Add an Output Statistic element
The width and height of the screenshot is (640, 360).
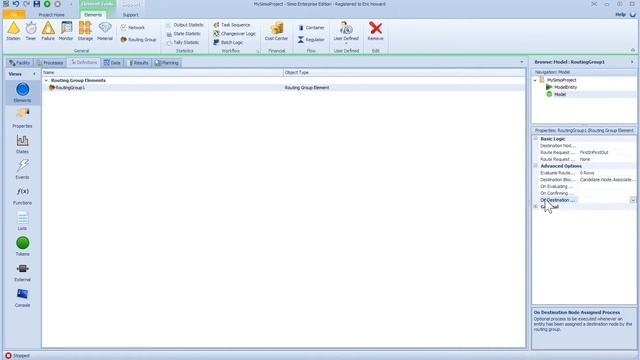coord(184,25)
